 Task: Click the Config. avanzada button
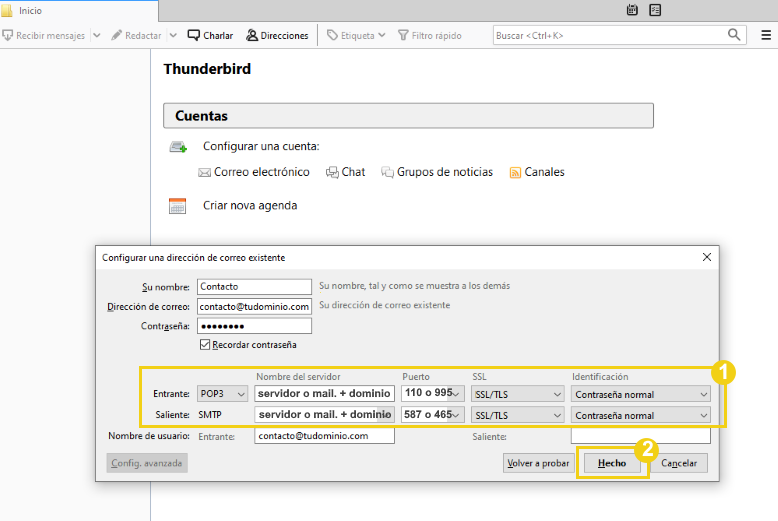tap(147, 463)
